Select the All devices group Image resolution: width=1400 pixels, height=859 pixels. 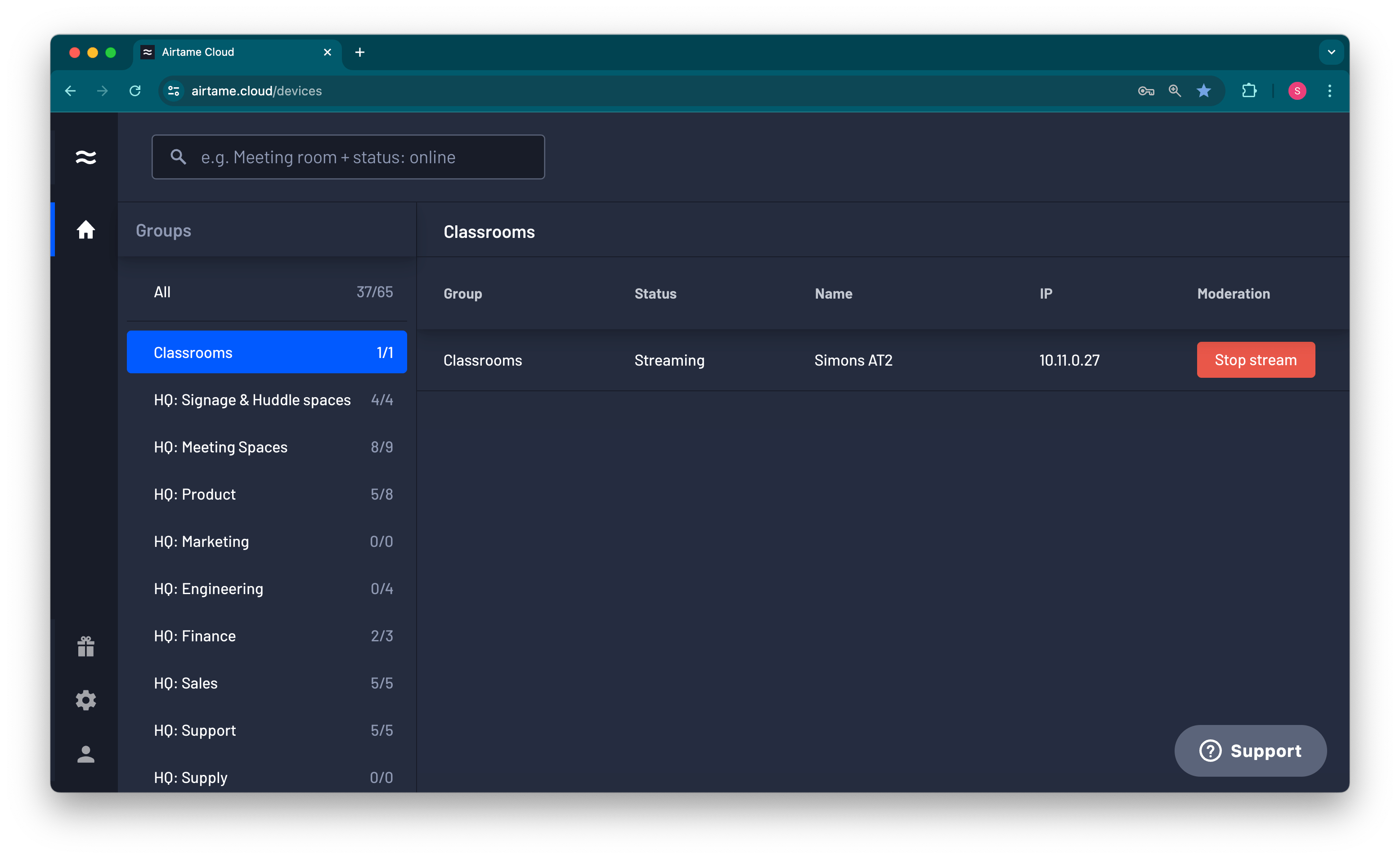point(266,292)
